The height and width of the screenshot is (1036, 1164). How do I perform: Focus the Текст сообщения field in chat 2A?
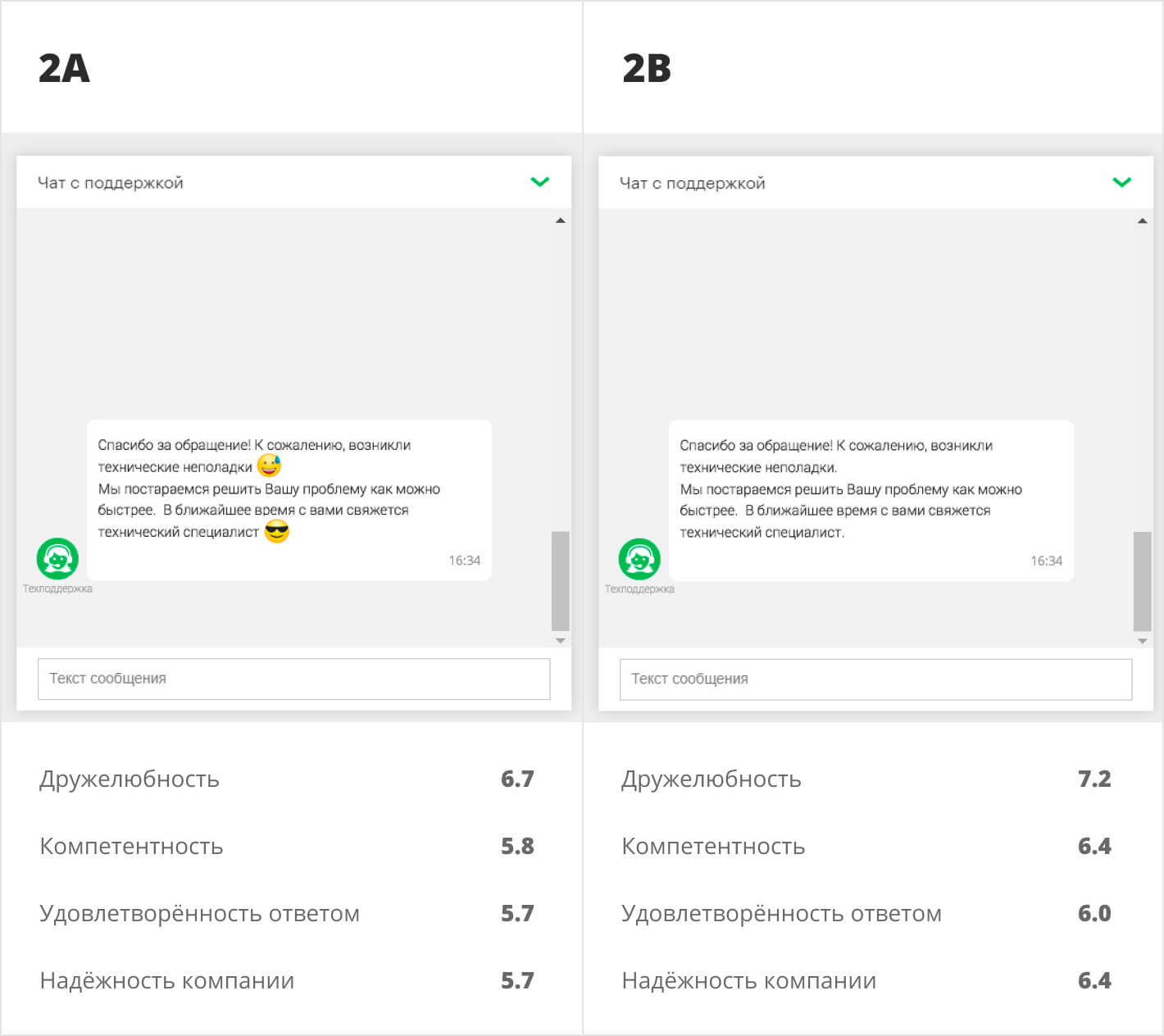coord(294,679)
